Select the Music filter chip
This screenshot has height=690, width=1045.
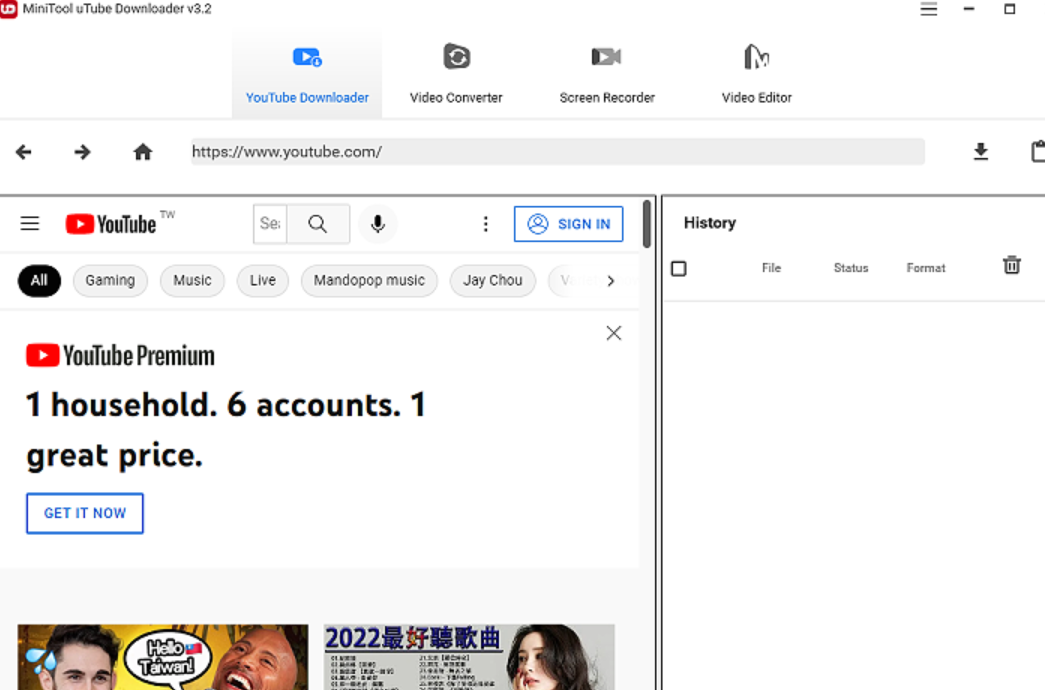coord(193,281)
